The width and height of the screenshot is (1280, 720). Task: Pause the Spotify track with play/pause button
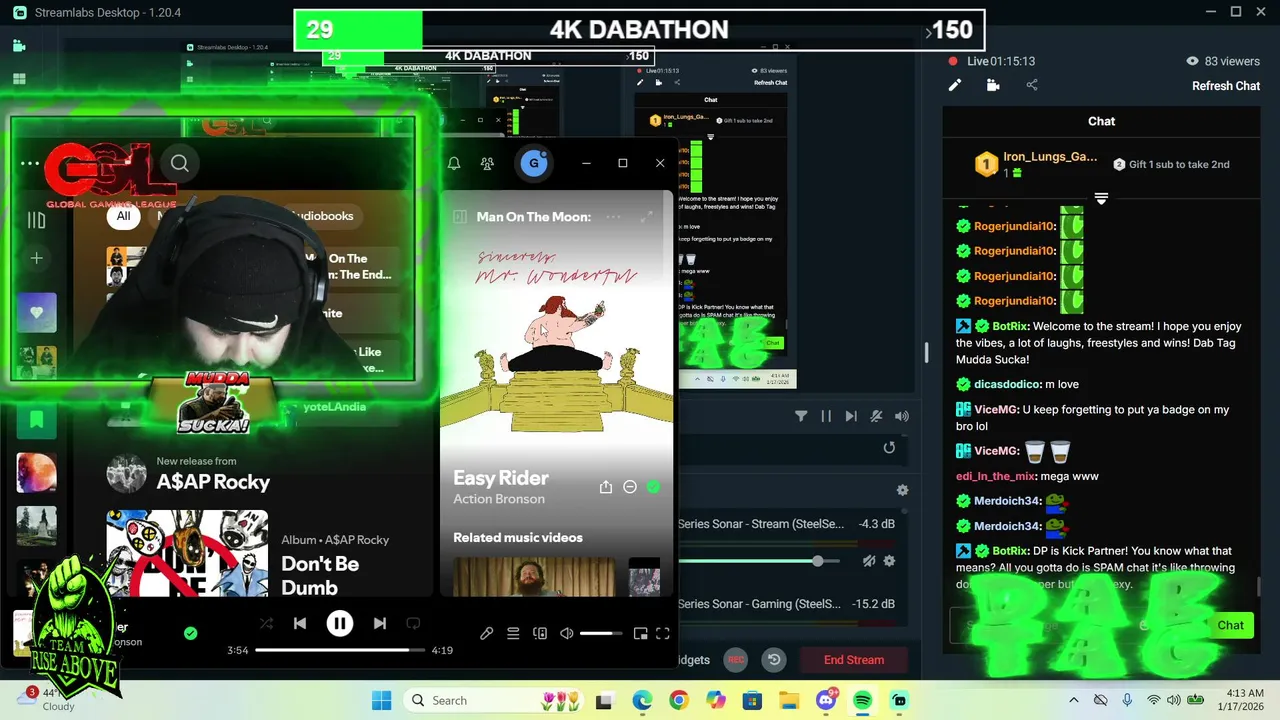pyautogui.click(x=340, y=624)
